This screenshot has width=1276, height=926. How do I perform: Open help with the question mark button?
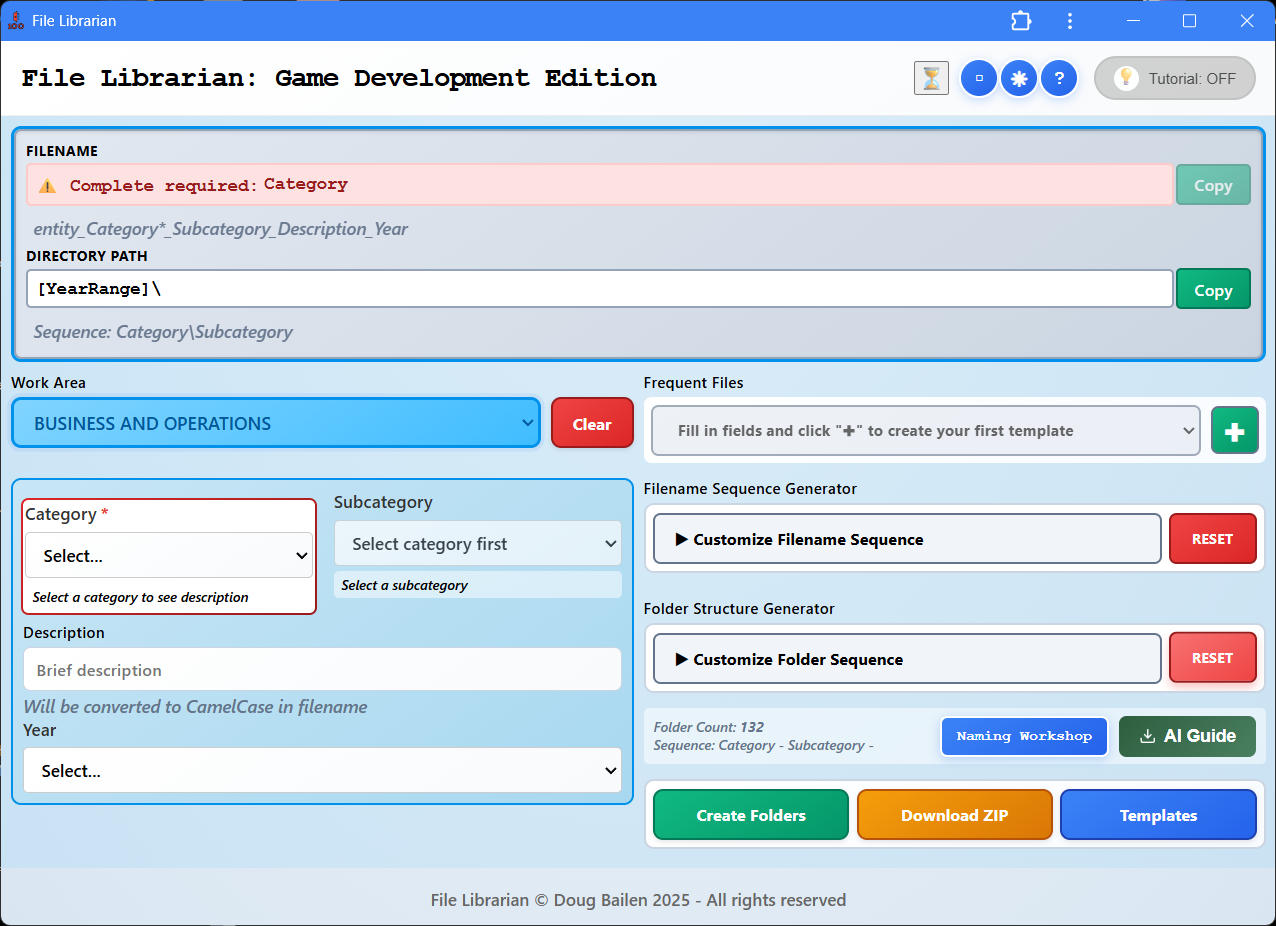coord(1059,78)
